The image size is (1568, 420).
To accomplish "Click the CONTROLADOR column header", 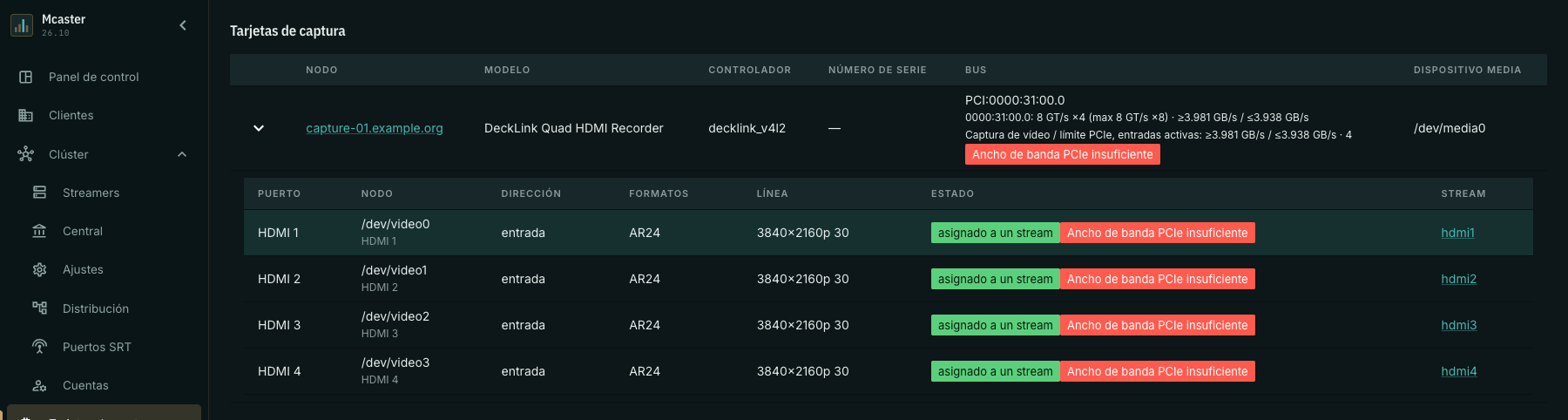I will pos(749,70).
